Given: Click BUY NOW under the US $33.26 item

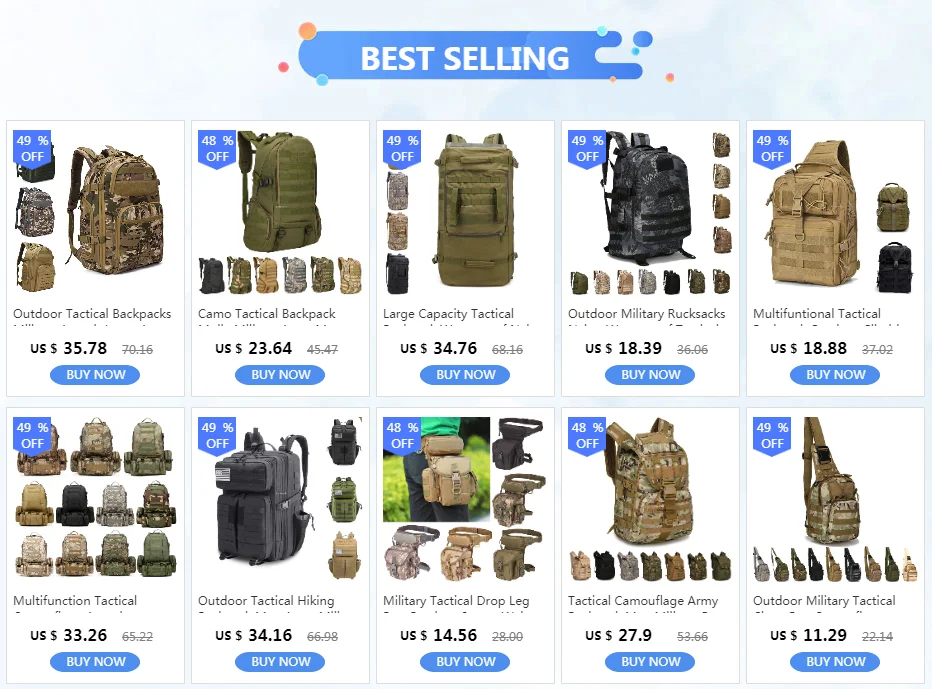Looking at the screenshot, I should [x=95, y=662].
